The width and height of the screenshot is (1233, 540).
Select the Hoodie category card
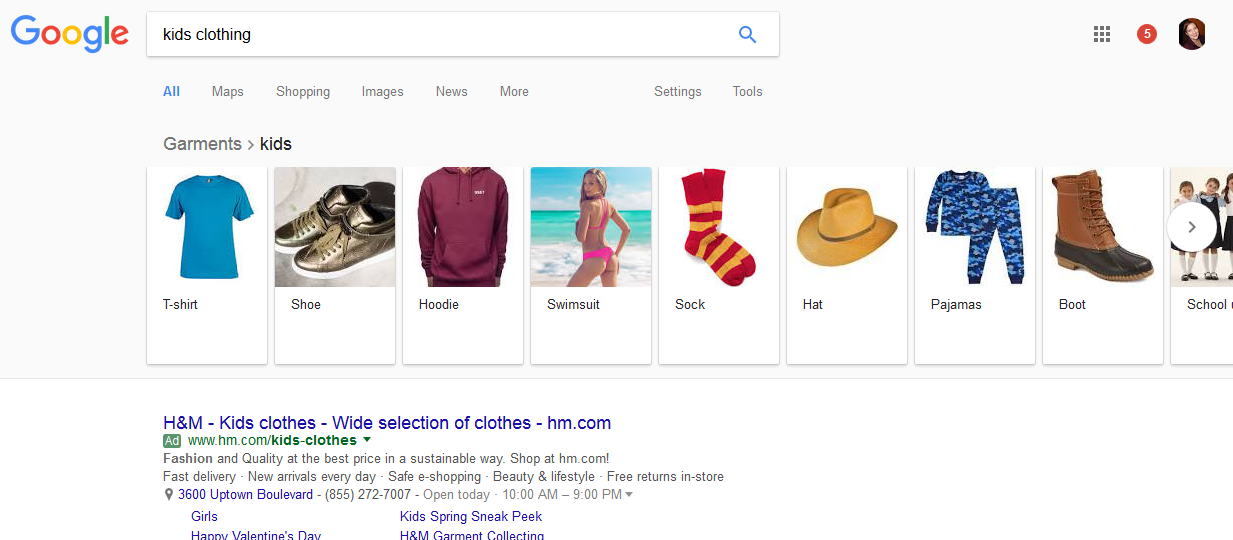[462, 264]
